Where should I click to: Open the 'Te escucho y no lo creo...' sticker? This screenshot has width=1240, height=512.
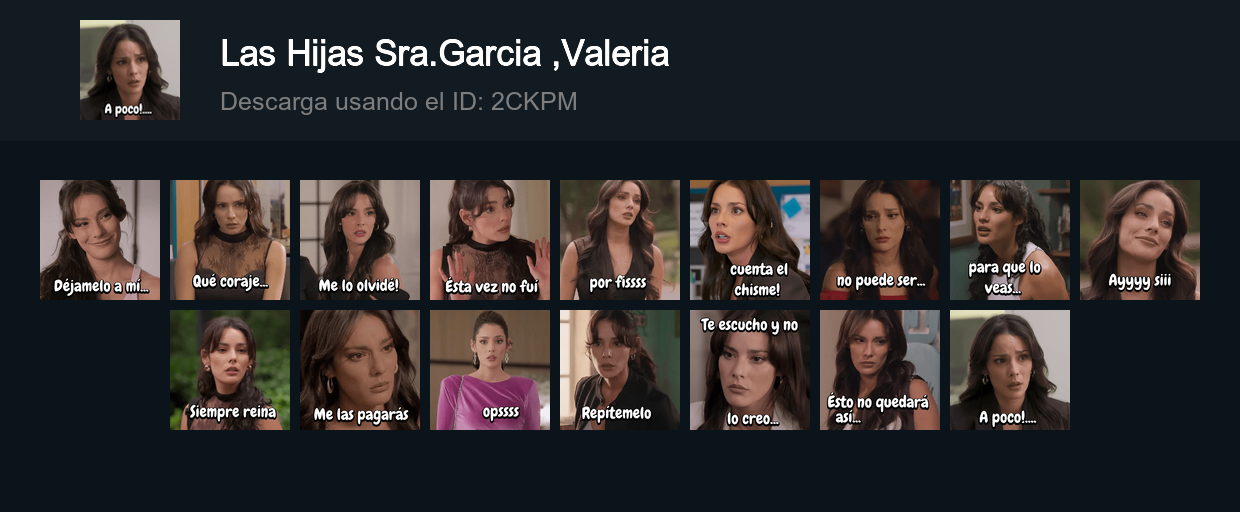pyautogui.click(x=750, y=370)
